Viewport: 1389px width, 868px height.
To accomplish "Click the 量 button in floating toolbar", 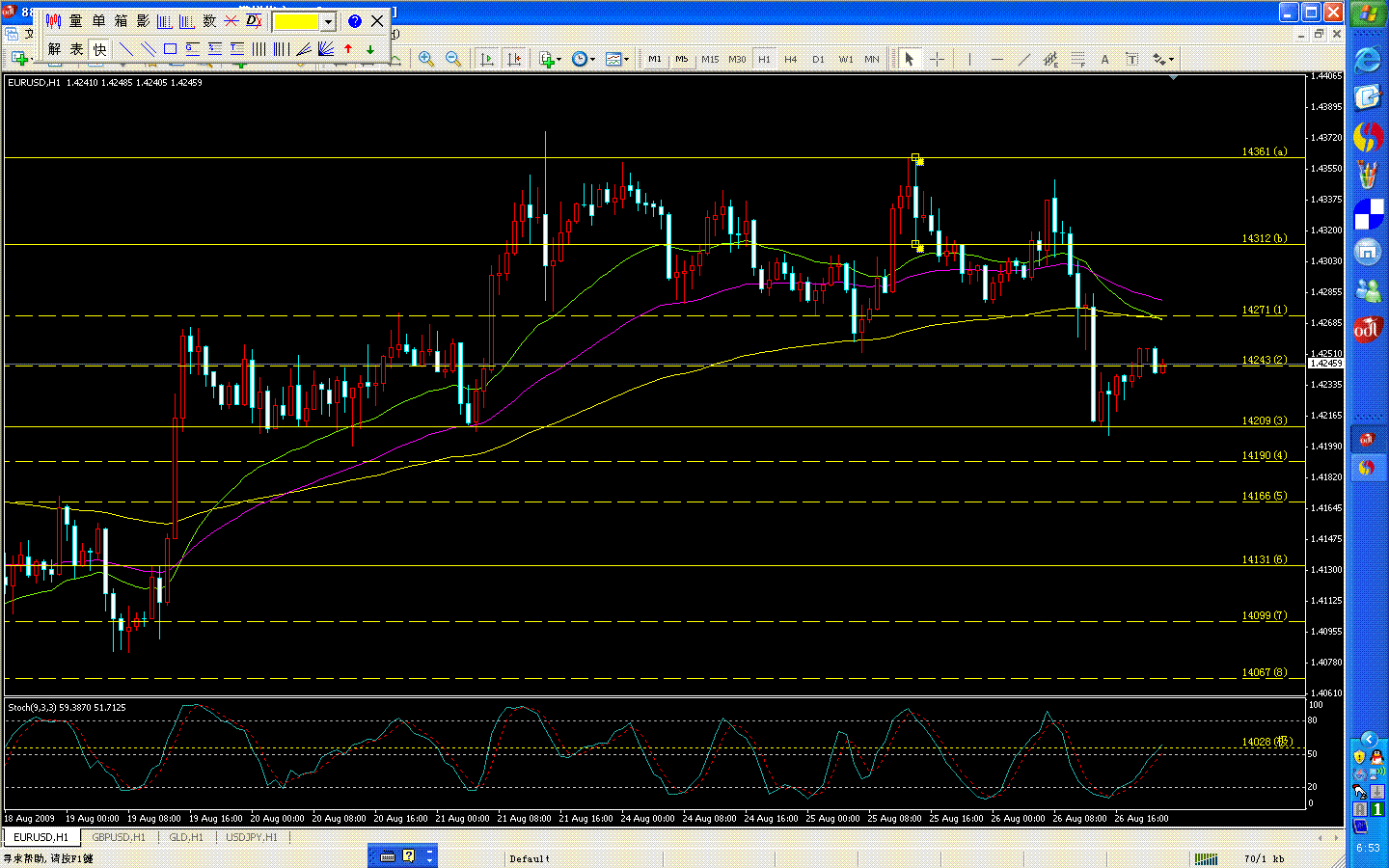I will pos(75,21).
